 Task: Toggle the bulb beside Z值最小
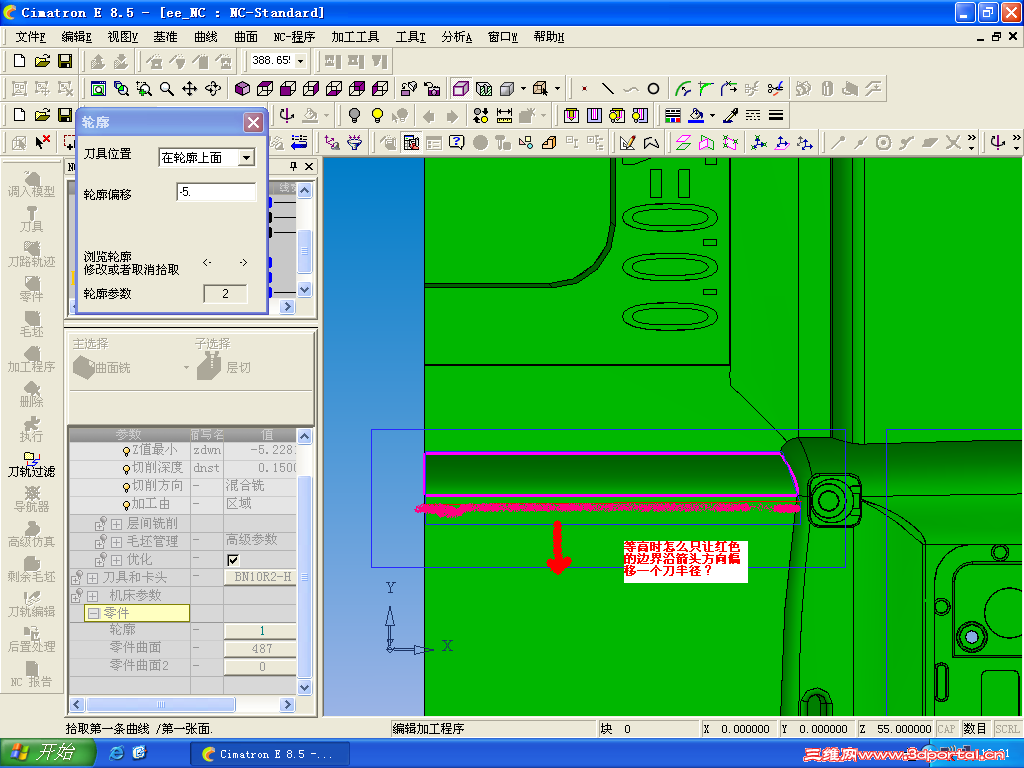point(126,451)
